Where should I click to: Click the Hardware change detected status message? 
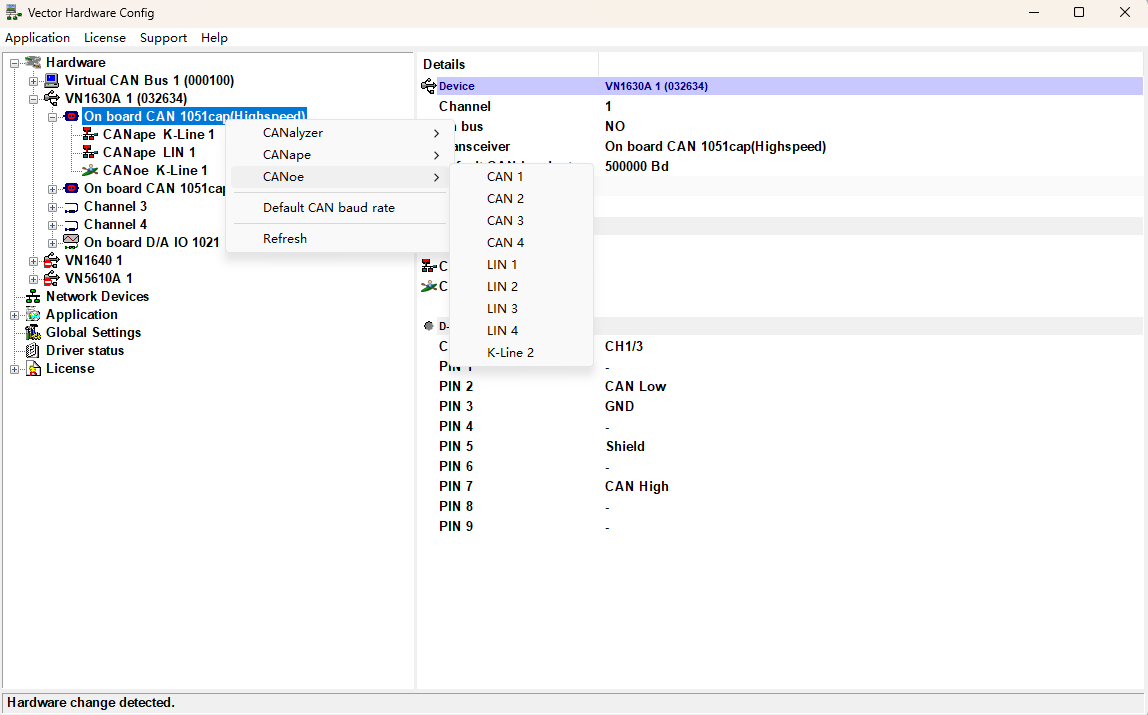(91, 703)
